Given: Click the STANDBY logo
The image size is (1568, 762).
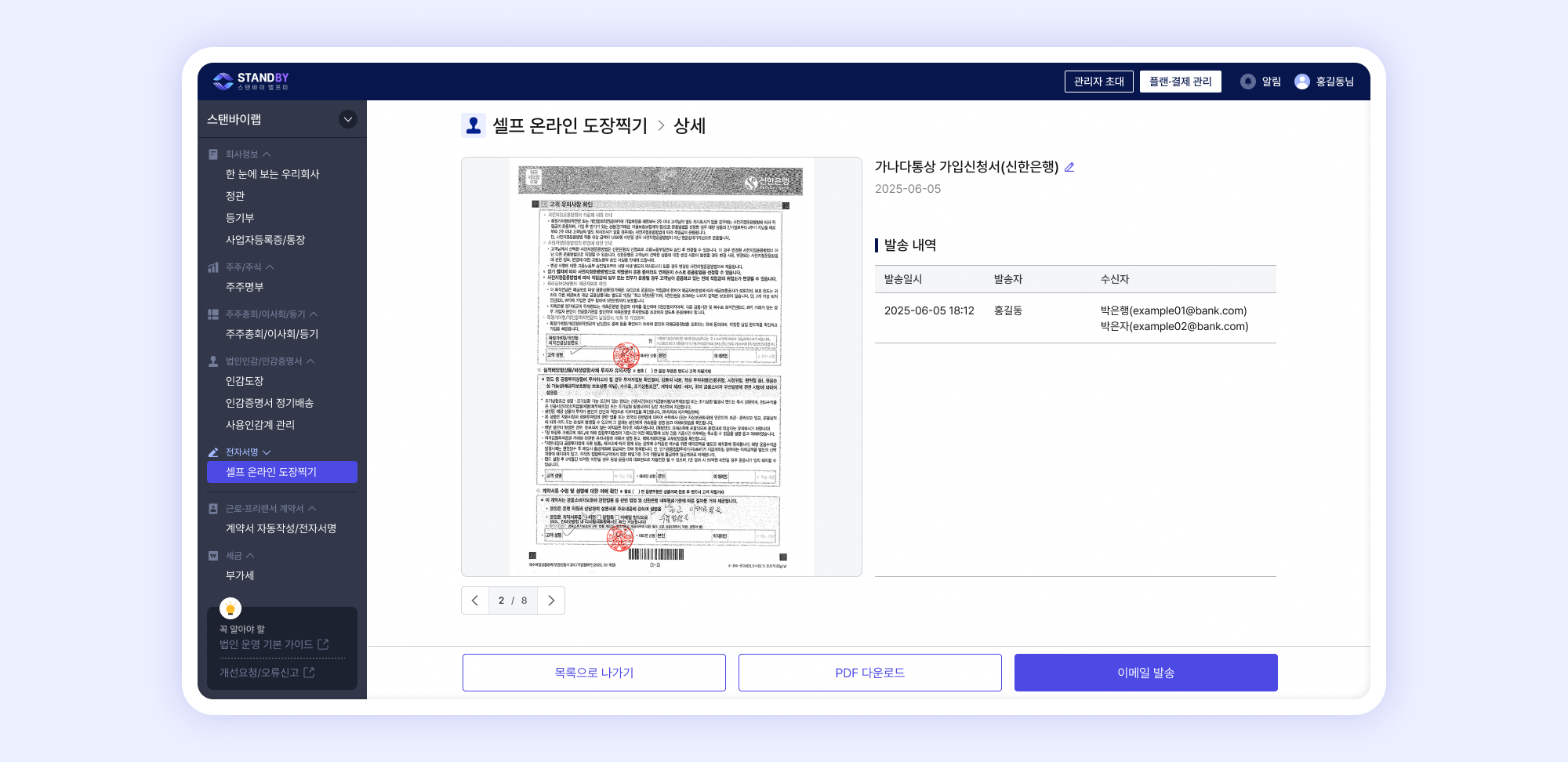Looking at the screenshot, I should [x=251, y=81].
